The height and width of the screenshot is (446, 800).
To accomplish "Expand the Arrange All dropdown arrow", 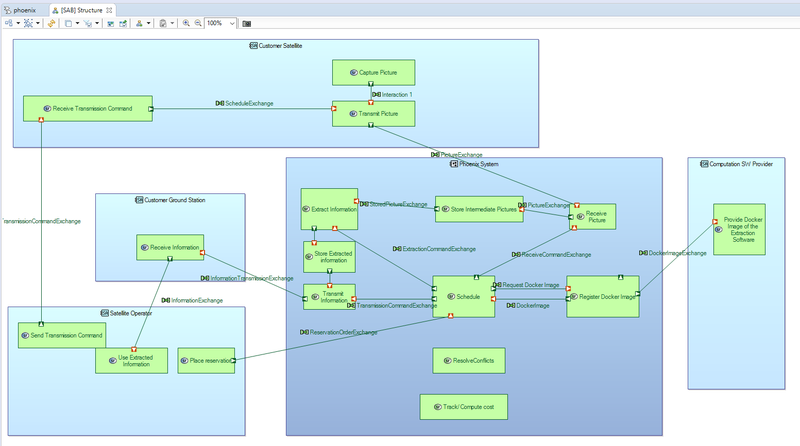I will click(x=16, y=23).
